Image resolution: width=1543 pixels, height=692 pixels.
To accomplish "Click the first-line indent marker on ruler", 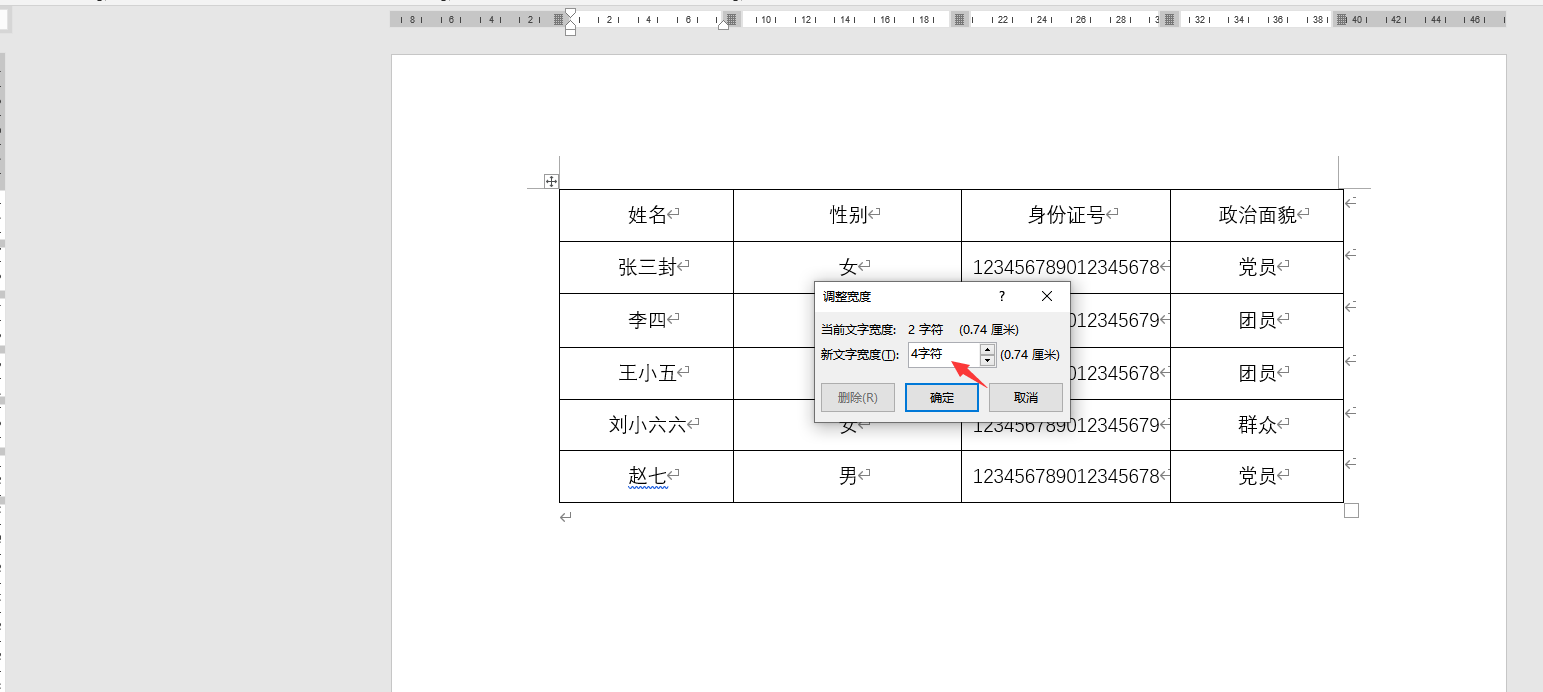I will (570, 13).
